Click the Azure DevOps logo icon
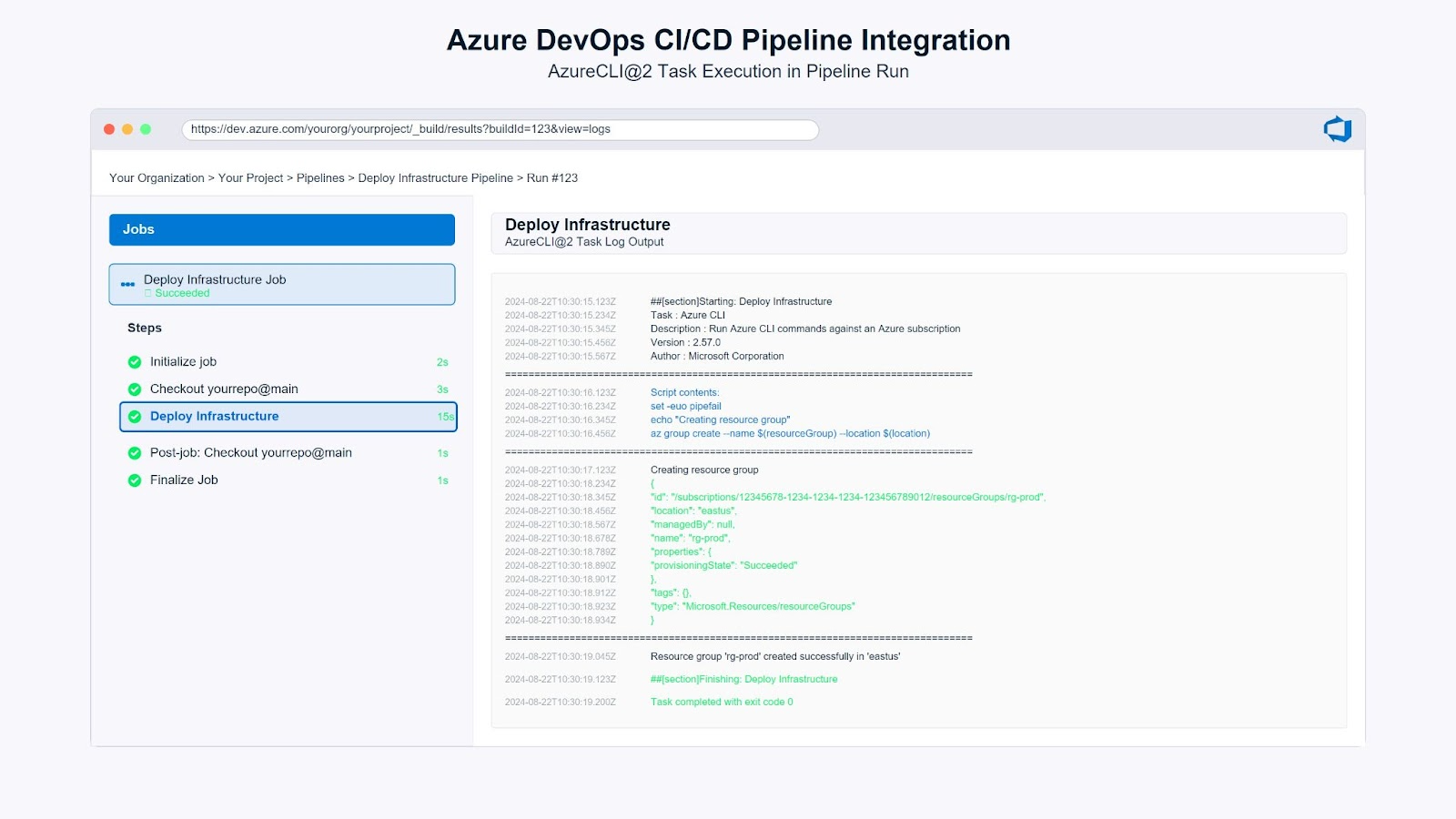Image resolution: width=1456 pixels, height=819 pixels. [1336, 128]
